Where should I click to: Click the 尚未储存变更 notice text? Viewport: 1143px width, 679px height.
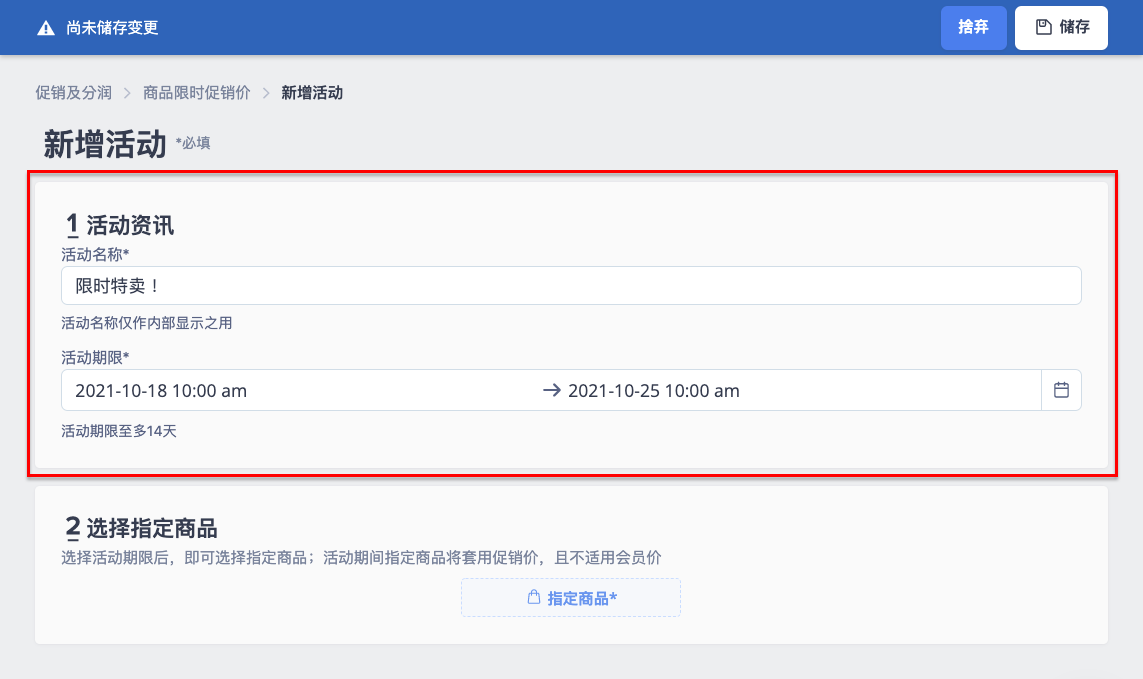point(112,28)
